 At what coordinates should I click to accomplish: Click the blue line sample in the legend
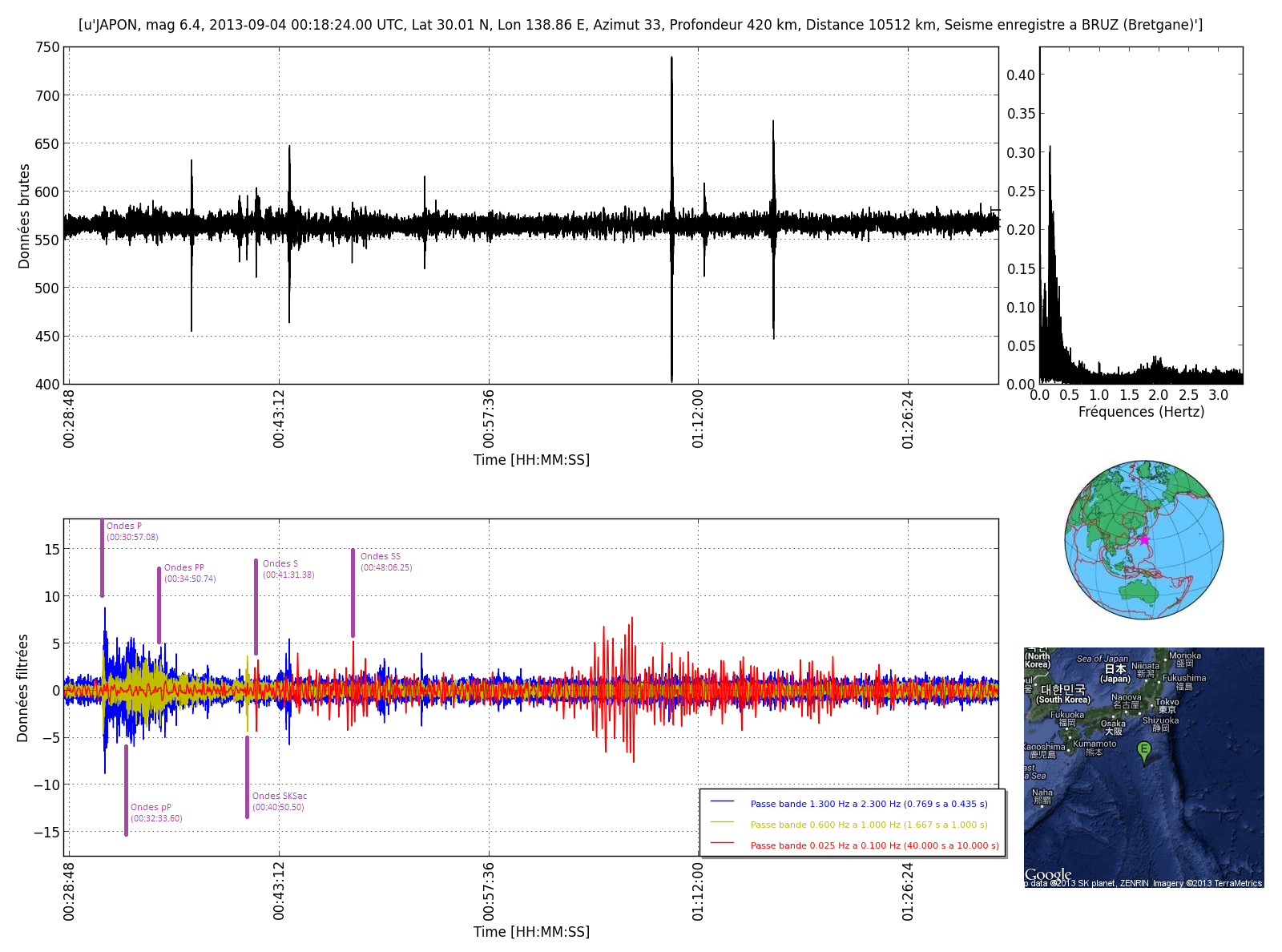[722, 802]
